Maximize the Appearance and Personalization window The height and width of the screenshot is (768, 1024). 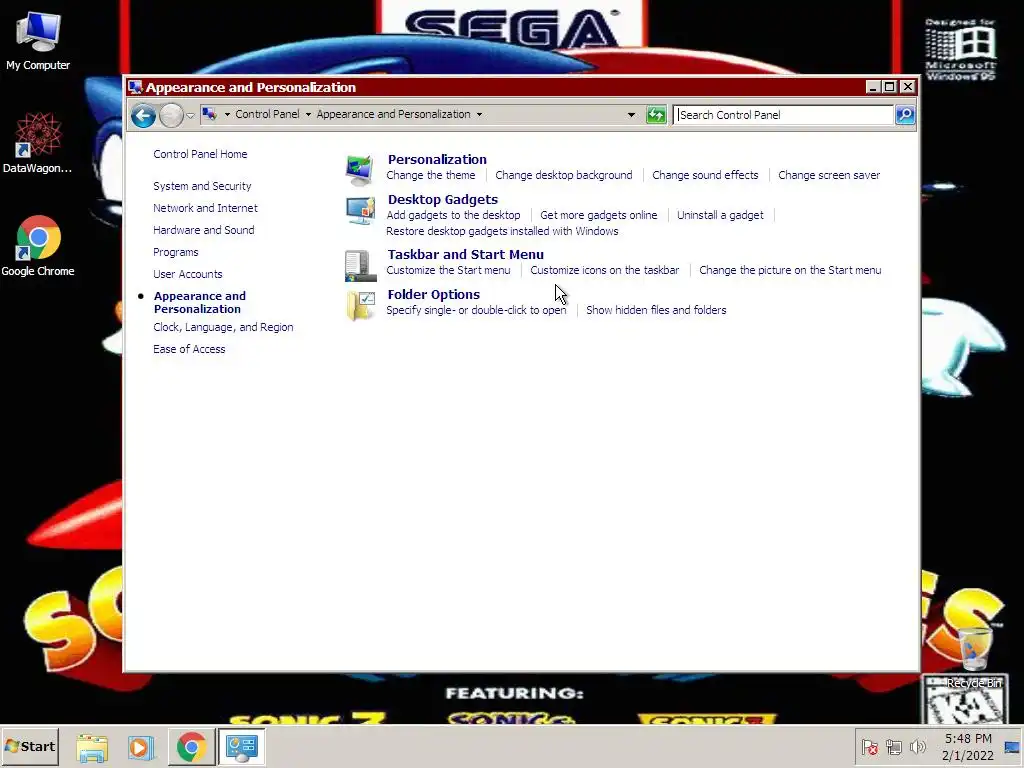[889, 87]
